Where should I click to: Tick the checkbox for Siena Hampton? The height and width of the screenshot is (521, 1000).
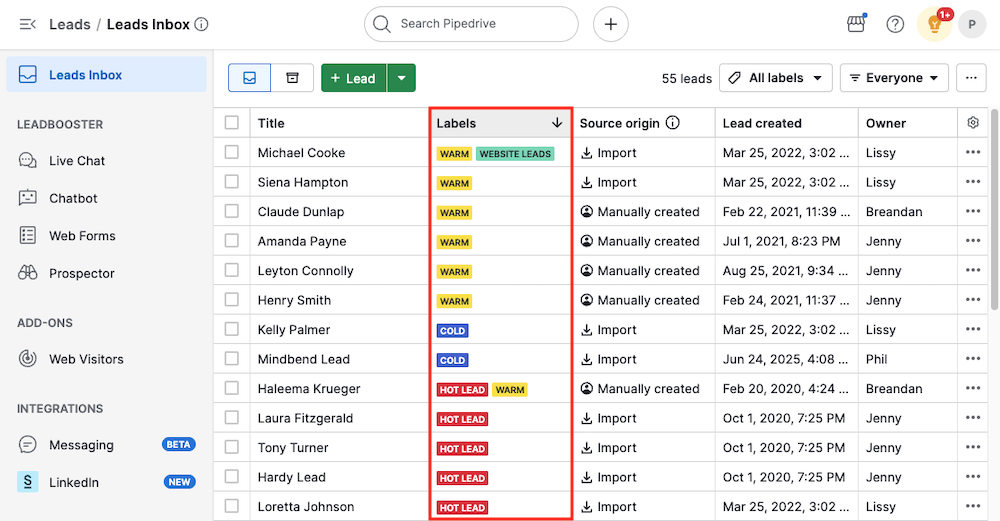pos(232,182)
